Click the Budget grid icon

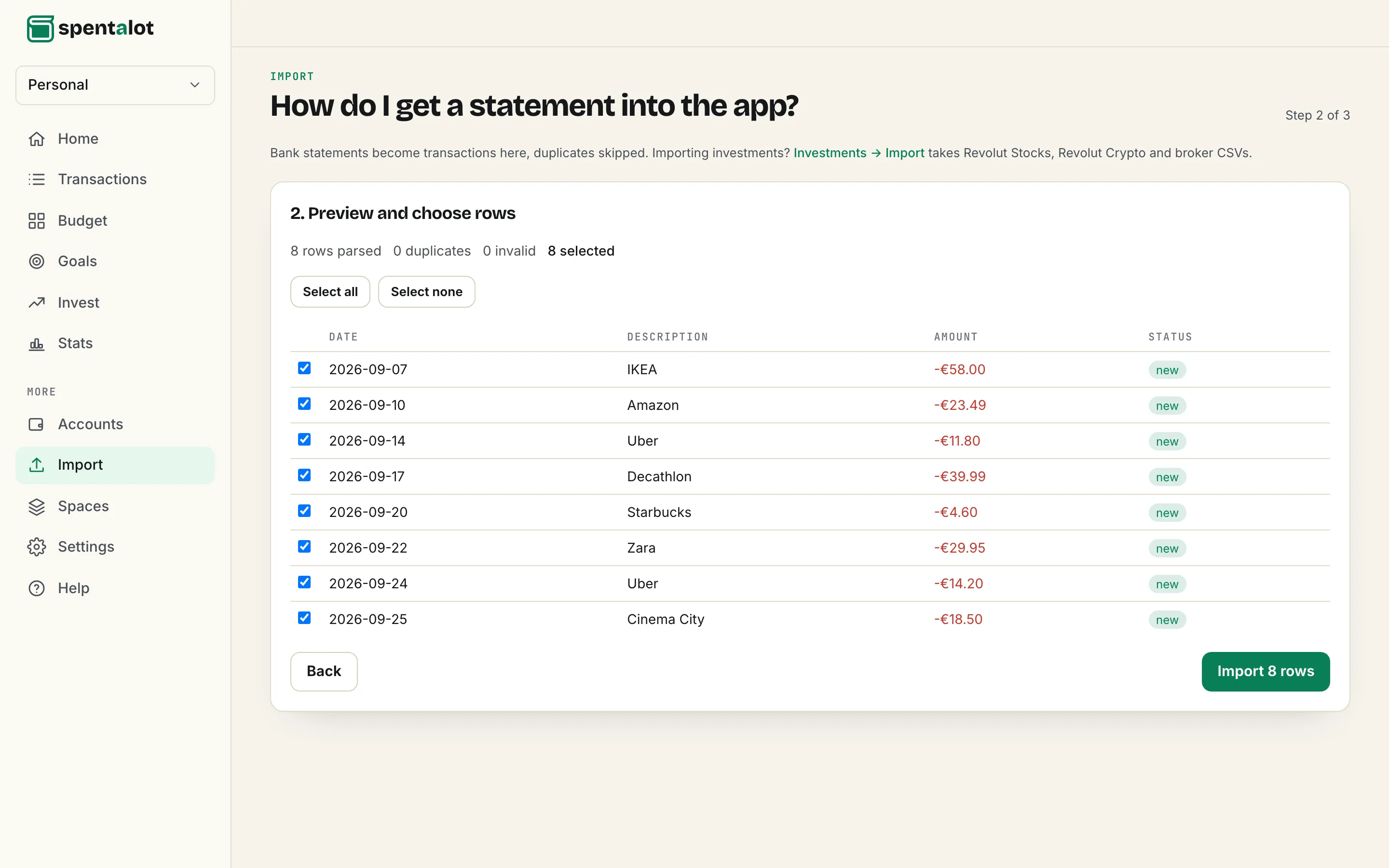pyautogui.click(x=37, y=220)
